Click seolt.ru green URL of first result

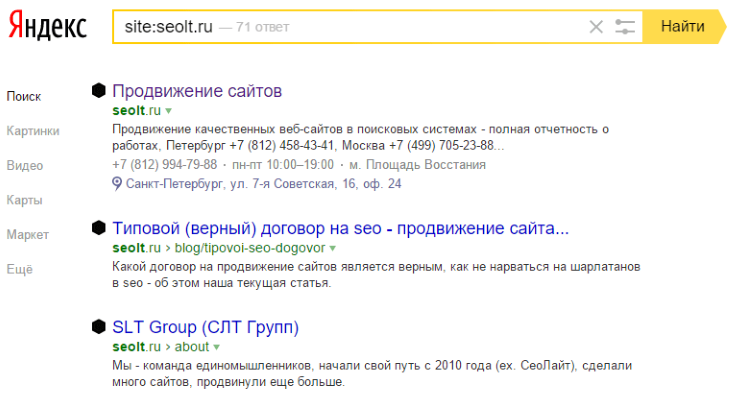pyautogui.click(x=136, y=111)
